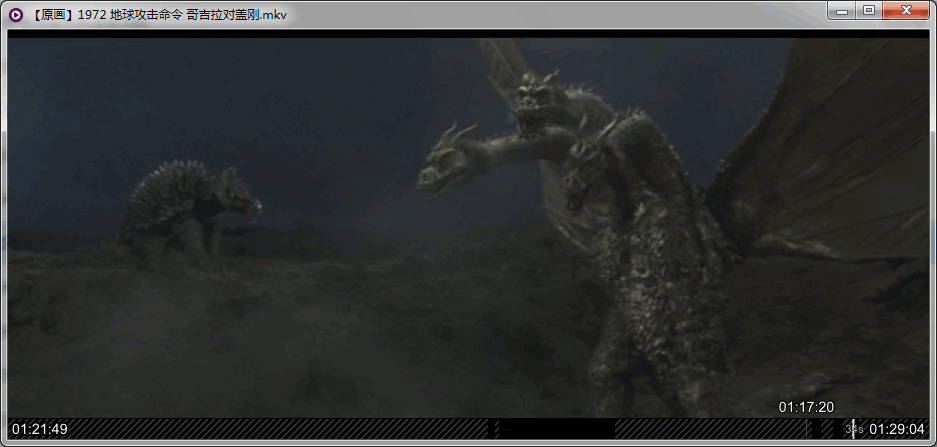Click the total duration 01:29:04 label
The width and height of the screenshot is (937, 447).
(896, 429)
